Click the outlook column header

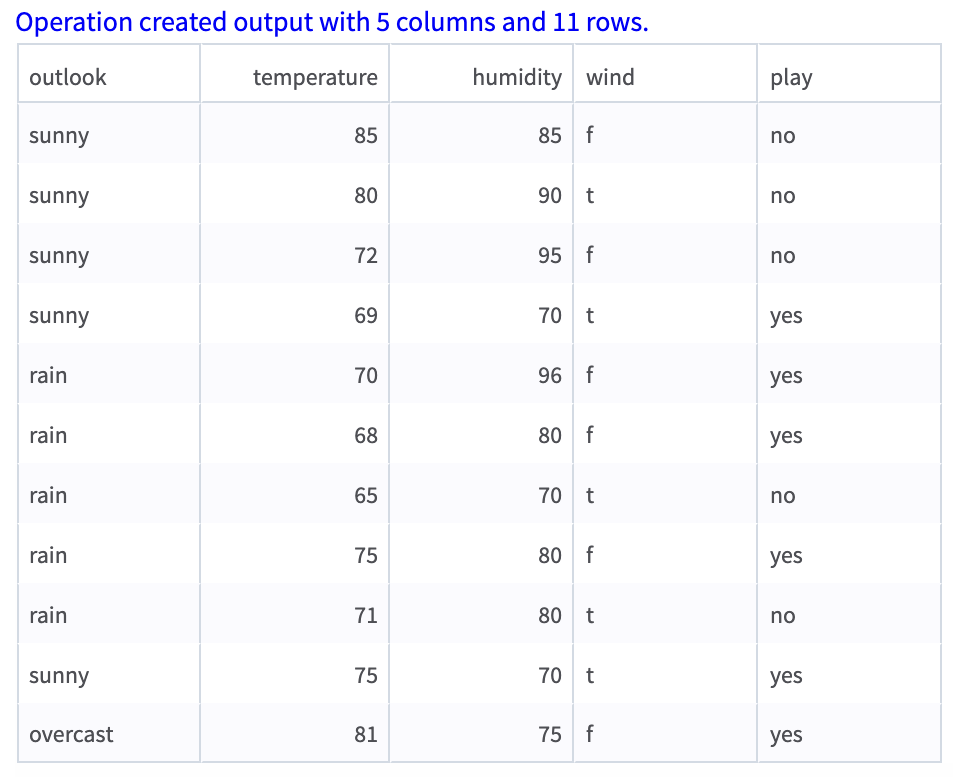pos(67,76)
